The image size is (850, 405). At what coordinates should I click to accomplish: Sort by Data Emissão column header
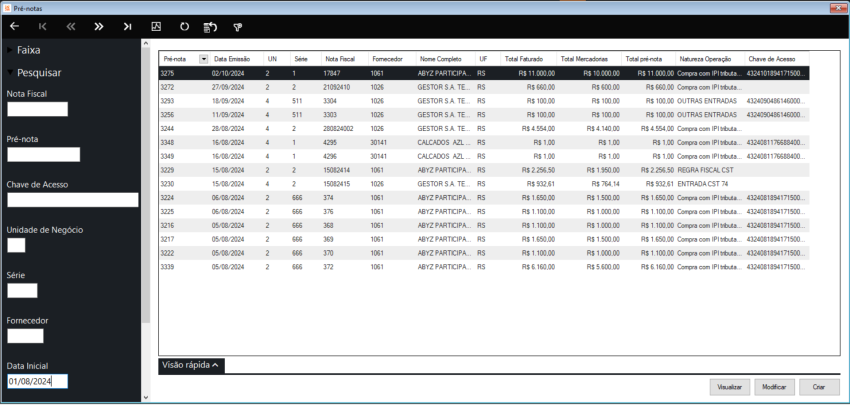(x=236, y=59)
